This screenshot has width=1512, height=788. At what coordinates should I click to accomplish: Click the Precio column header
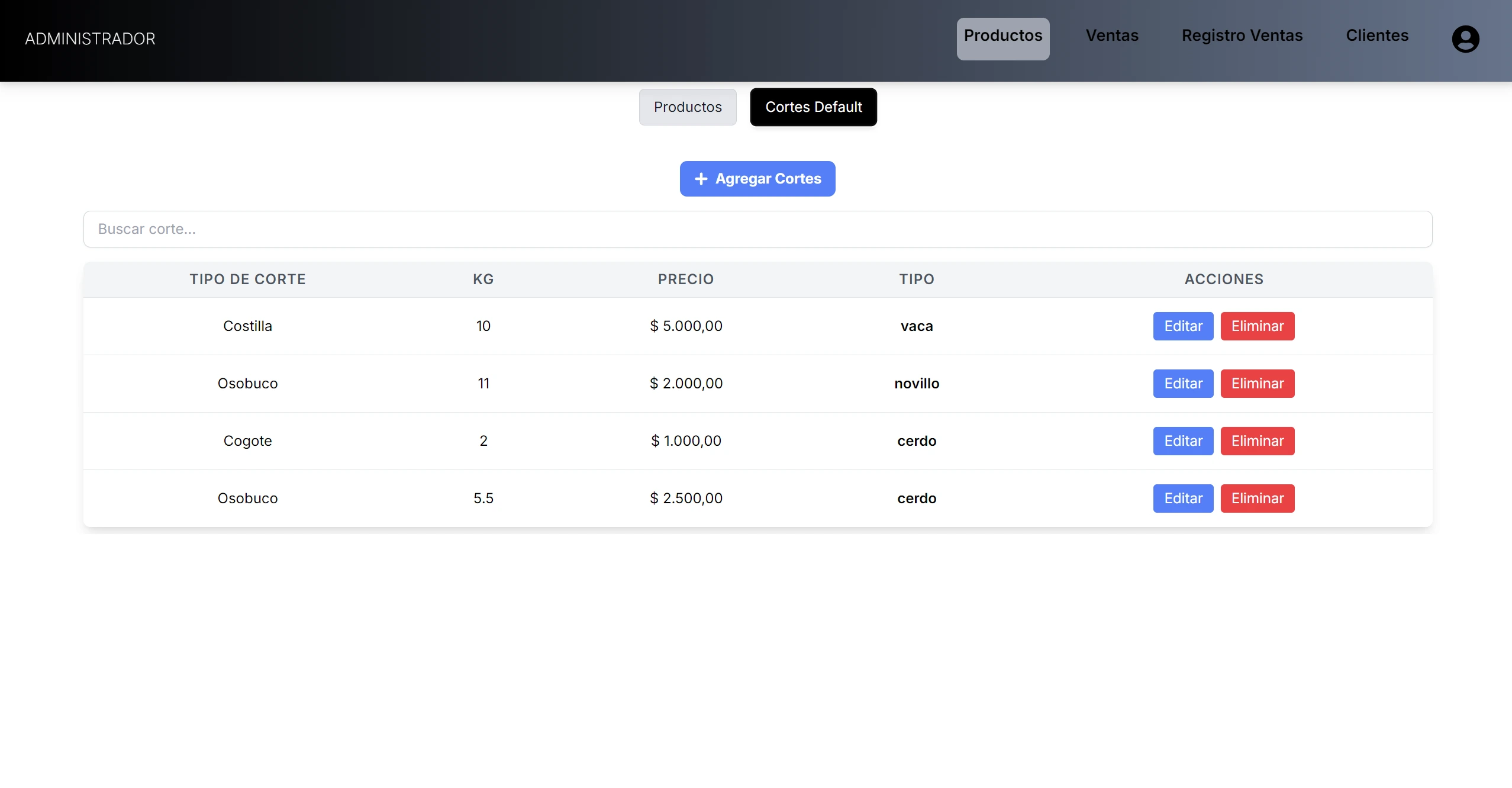(x=686, y=279)
